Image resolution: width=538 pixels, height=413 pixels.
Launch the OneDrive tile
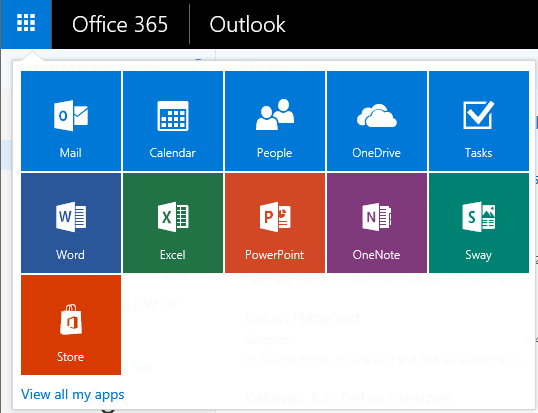click(x=377, y=121)
